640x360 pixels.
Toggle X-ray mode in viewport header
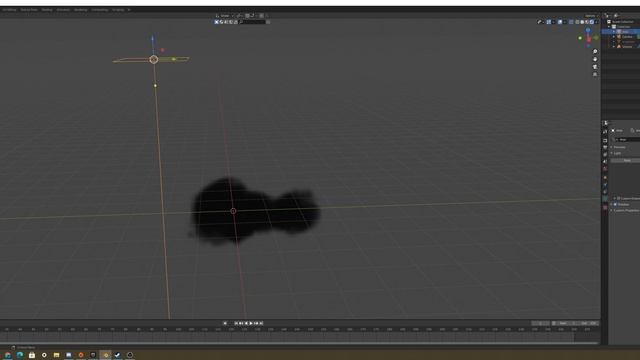pos(571,22)
